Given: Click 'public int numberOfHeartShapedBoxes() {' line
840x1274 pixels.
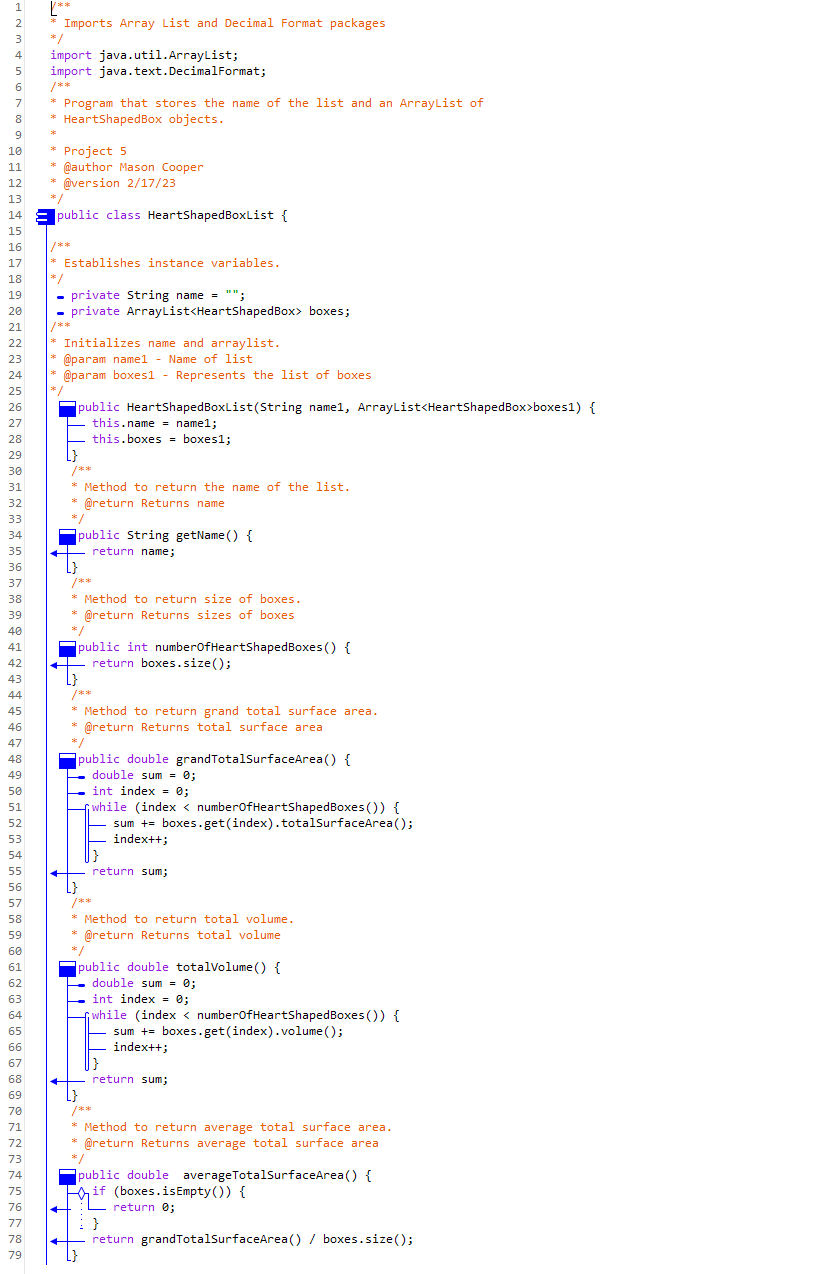Looking at the screenshot, I should [x=214, y=647].
